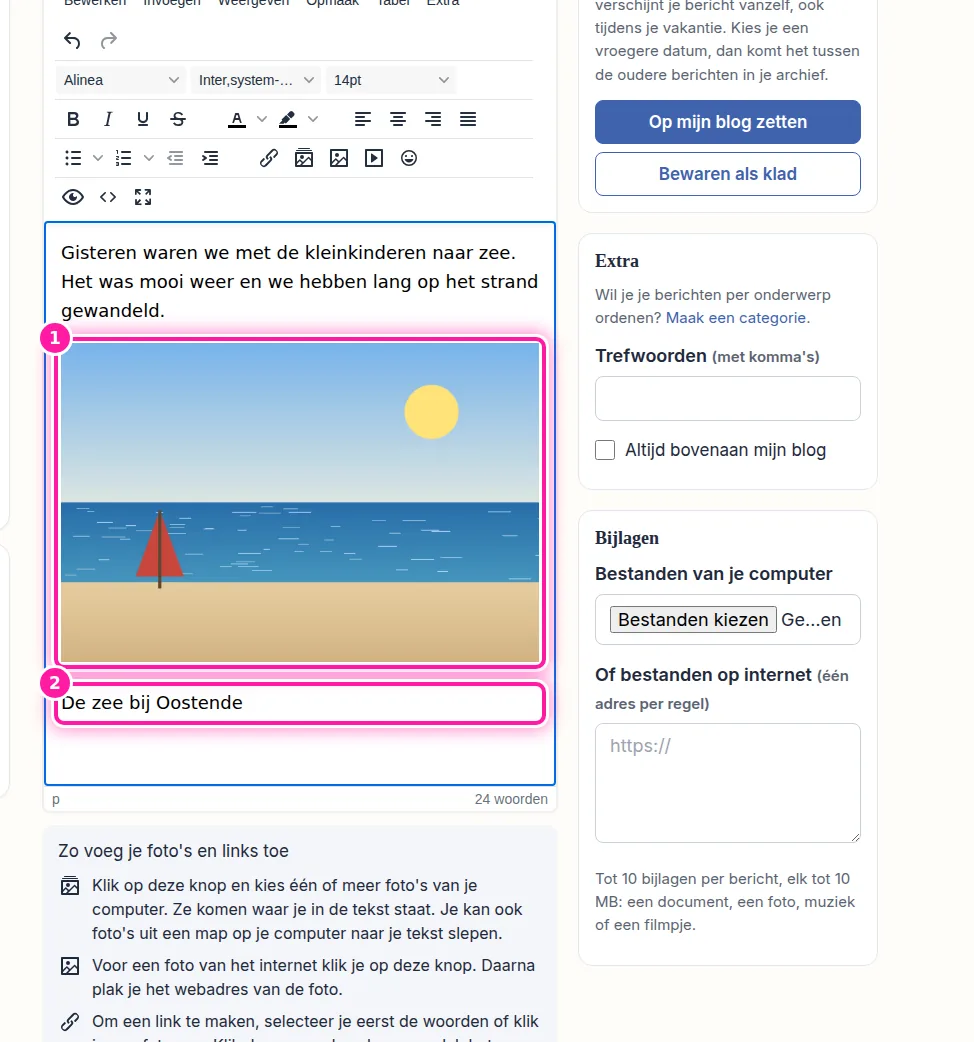974x1042 pixels.
Task: Align text left
Action: click(x=363, y=119)
